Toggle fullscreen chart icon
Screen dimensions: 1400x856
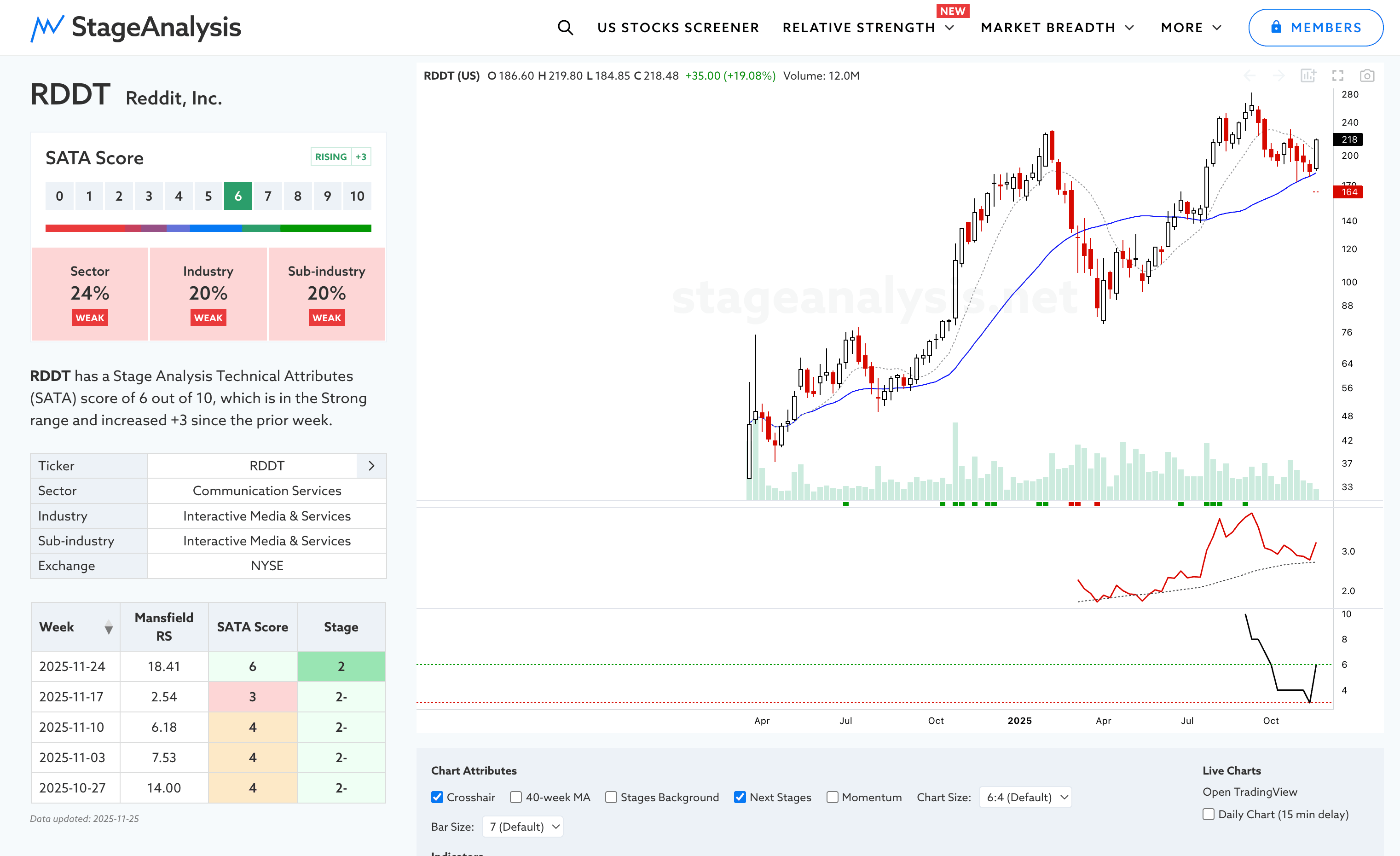(x=1337, y=75)
